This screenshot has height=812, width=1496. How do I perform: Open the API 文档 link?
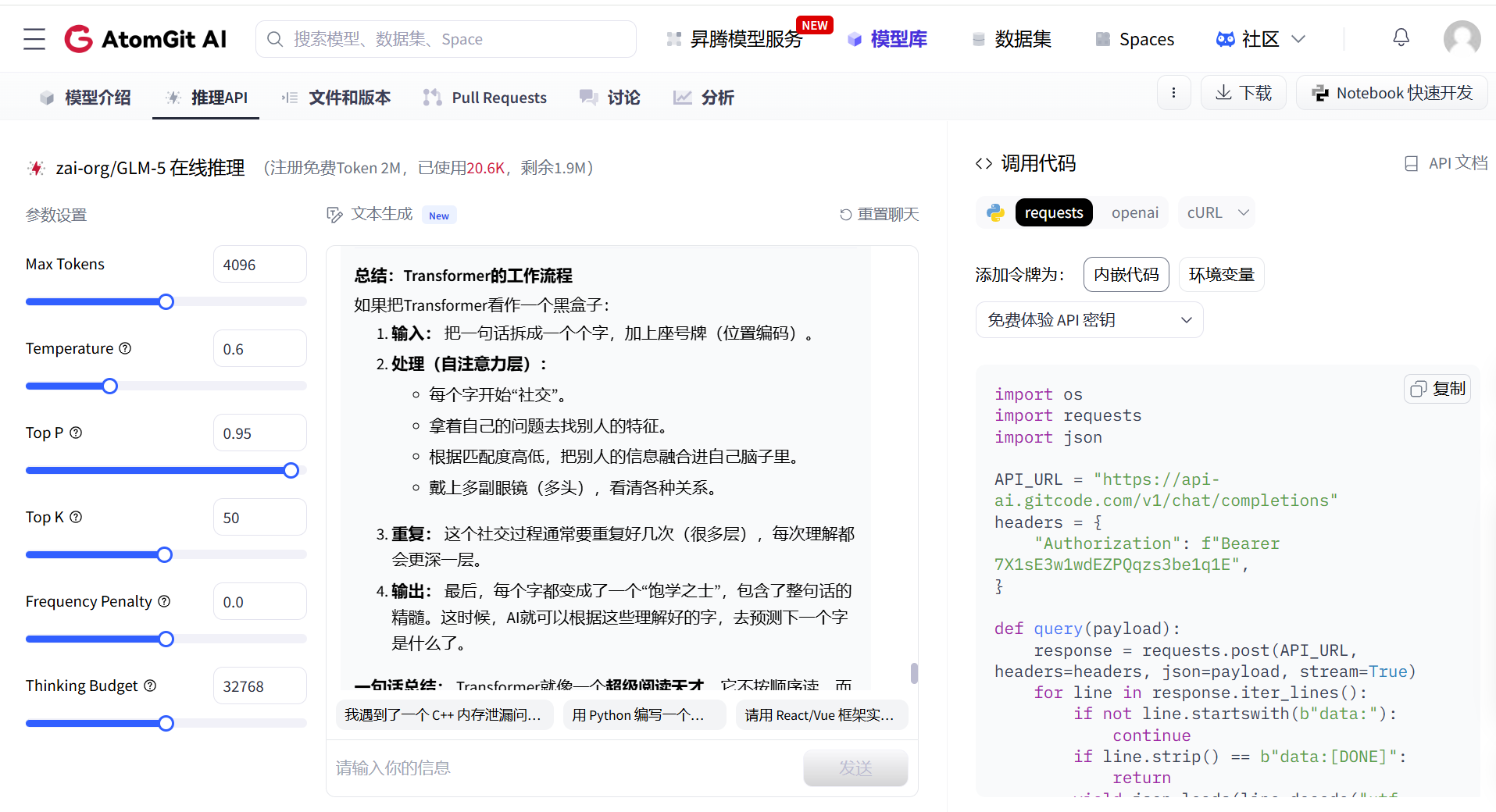[1444, 162]
